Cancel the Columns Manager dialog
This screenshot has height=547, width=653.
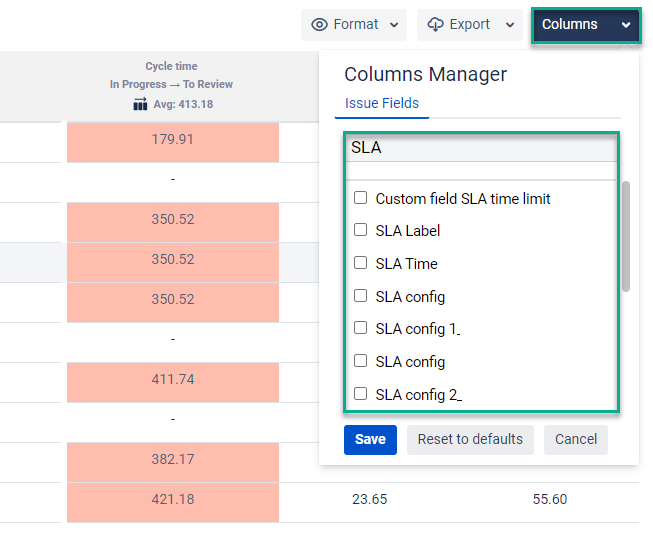[x=576, y=439]
